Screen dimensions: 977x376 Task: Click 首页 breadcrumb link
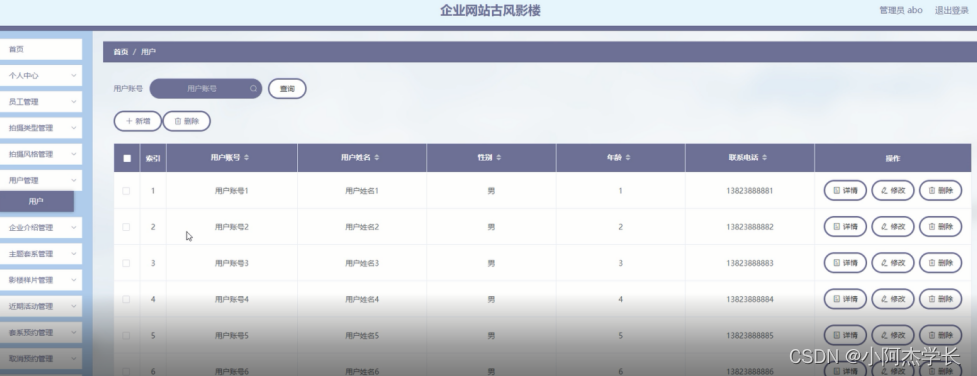coord(121,52)
